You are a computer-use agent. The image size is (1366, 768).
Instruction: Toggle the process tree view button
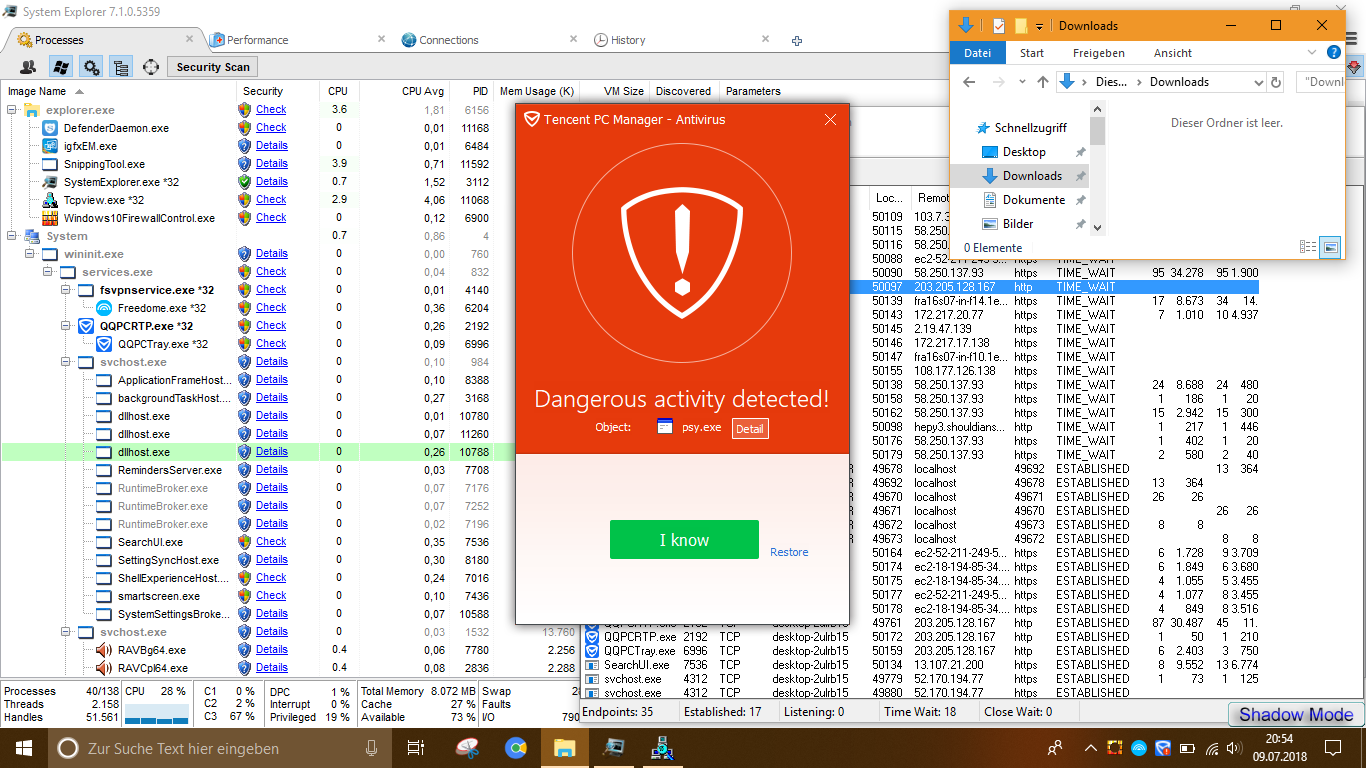[121, 67]
